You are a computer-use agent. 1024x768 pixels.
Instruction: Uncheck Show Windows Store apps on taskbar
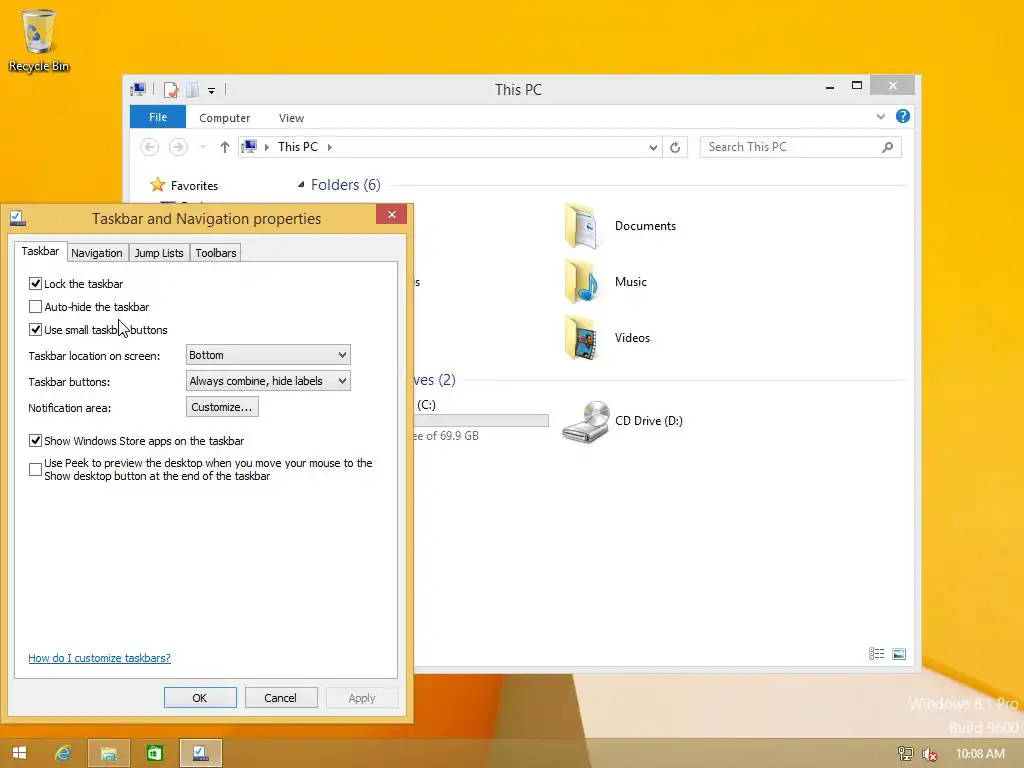coord(35,441)
